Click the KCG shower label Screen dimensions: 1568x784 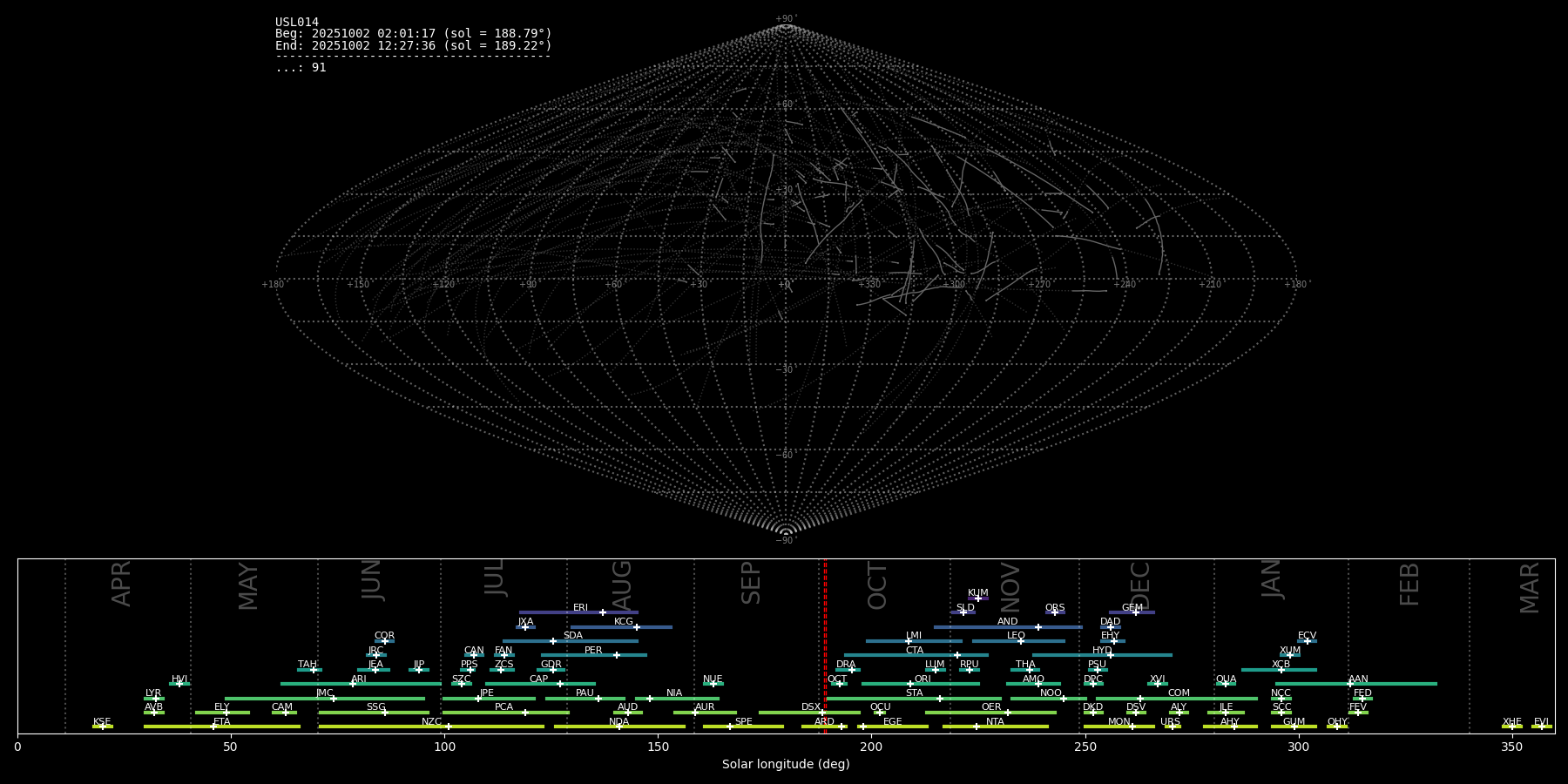click(624, 622)
